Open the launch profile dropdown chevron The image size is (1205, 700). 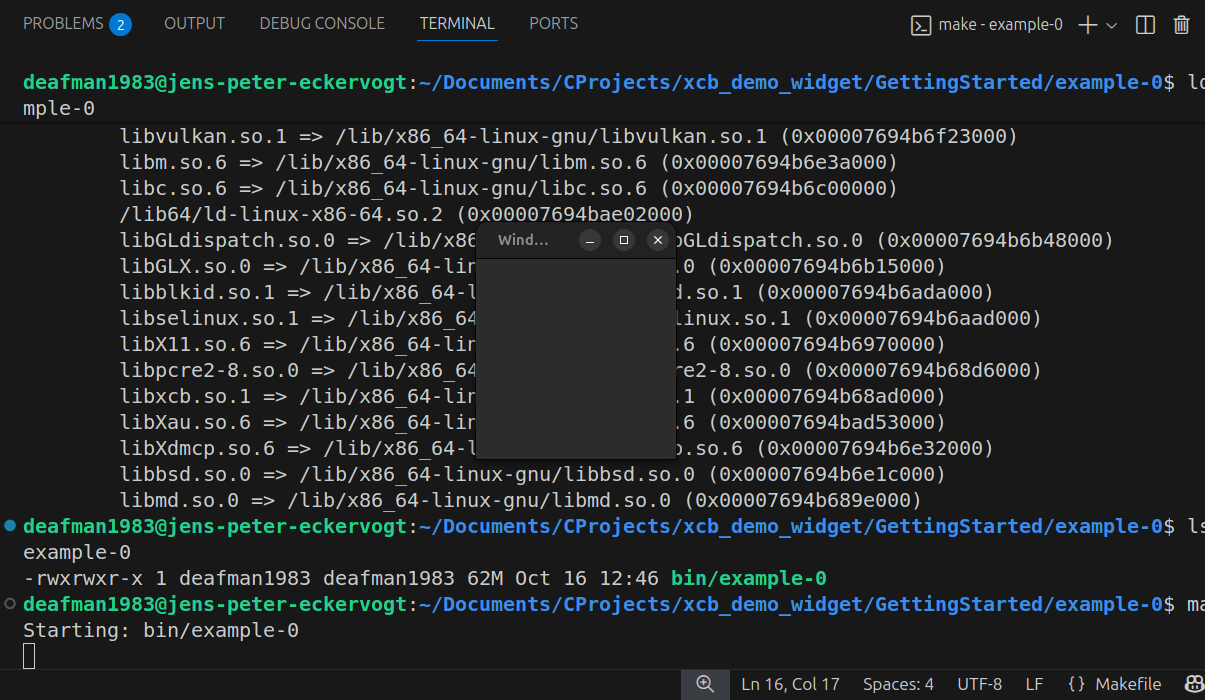pos(1112,26)
